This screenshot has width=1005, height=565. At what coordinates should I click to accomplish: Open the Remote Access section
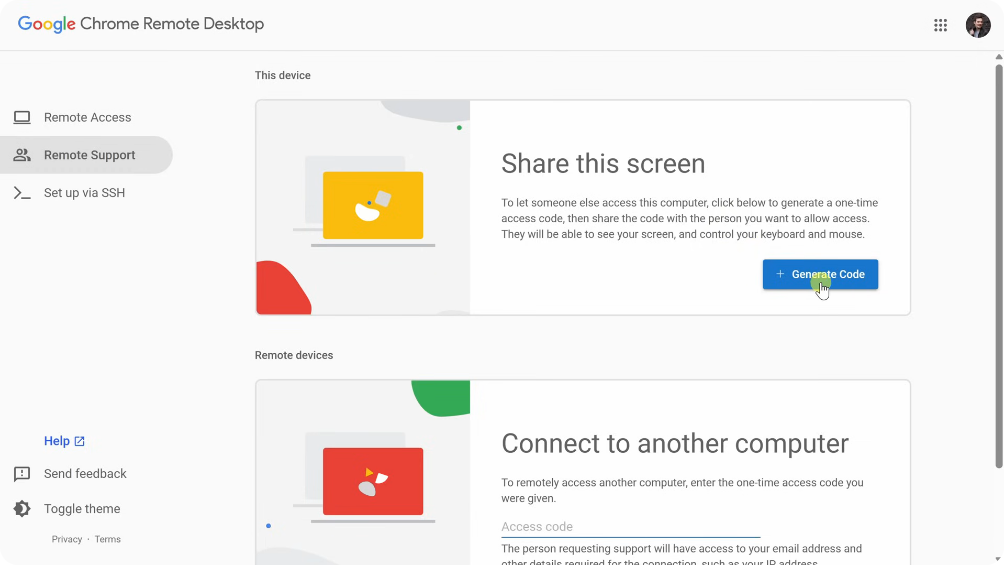87,117
